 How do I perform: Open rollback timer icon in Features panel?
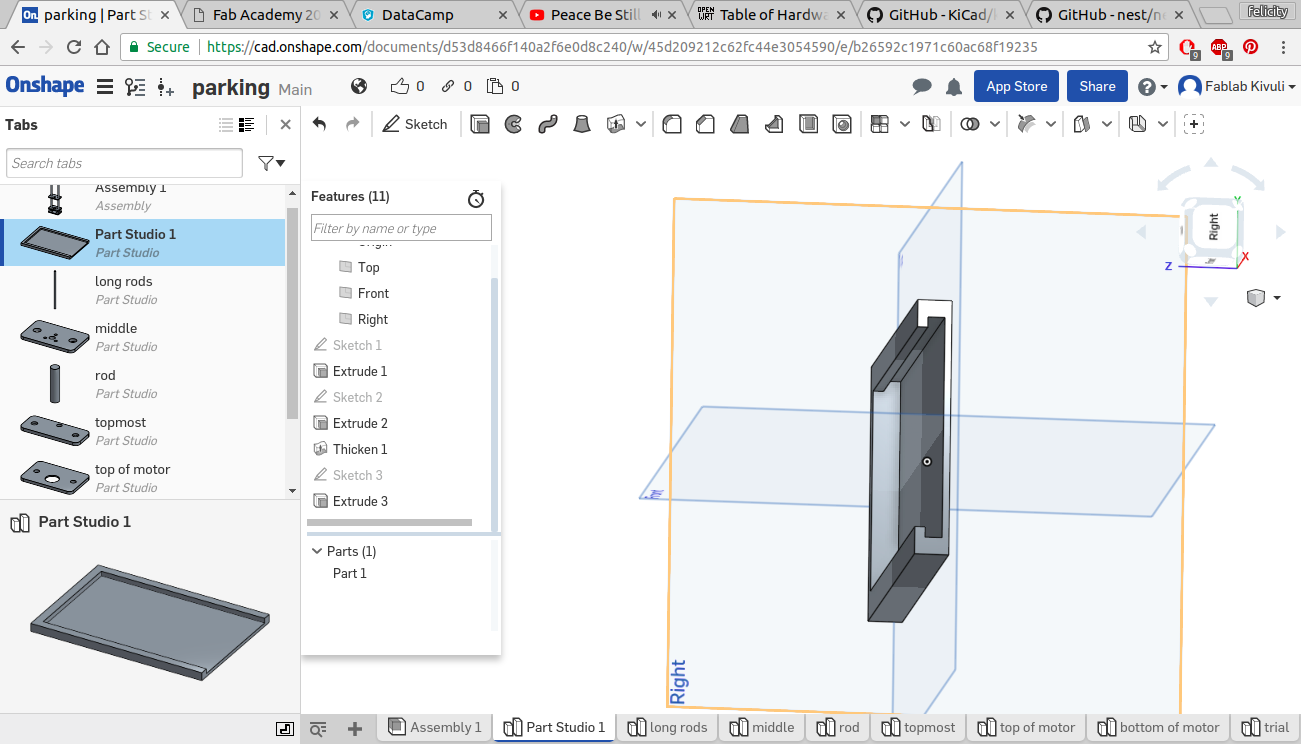tap(476, 198)
